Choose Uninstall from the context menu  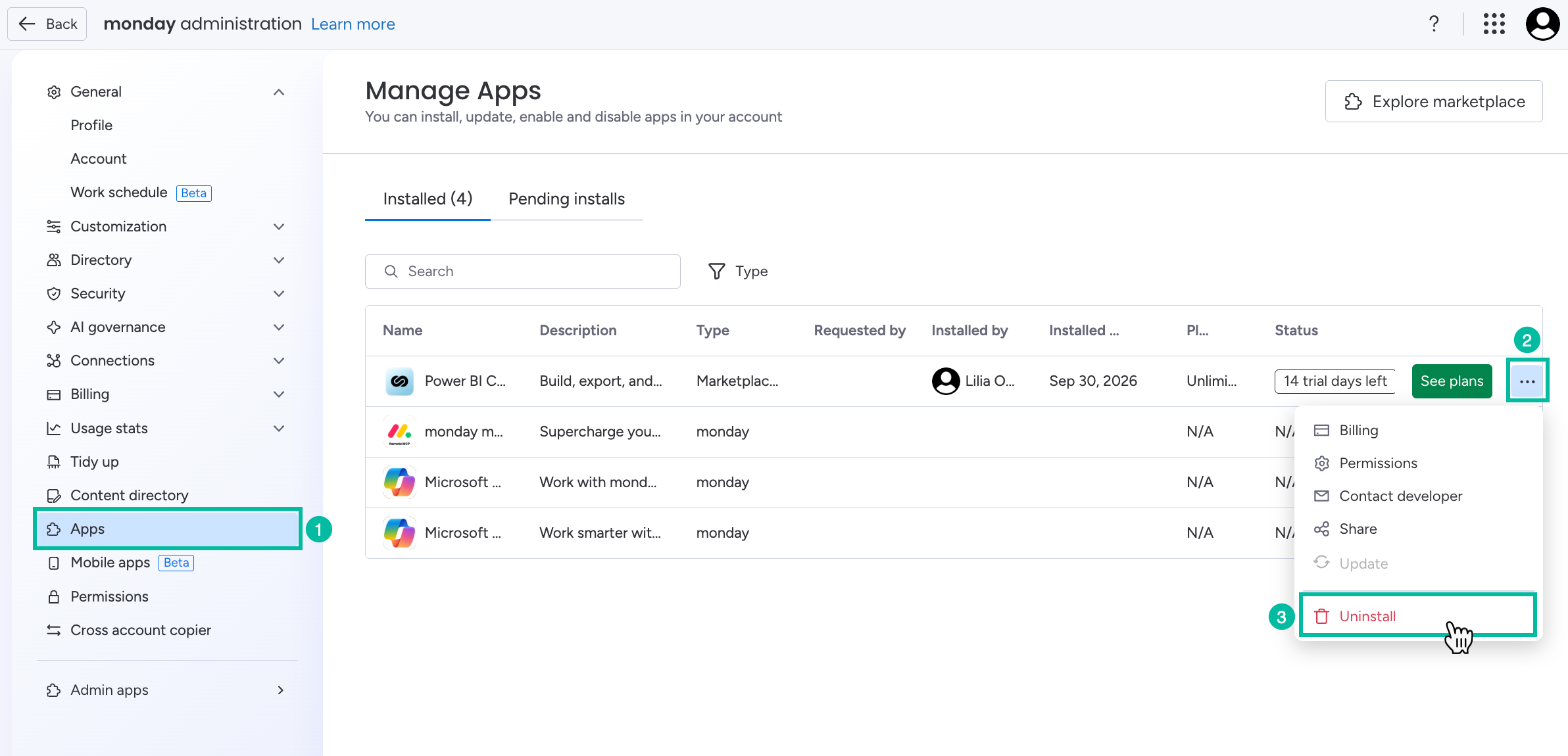tap(1418, 616)
